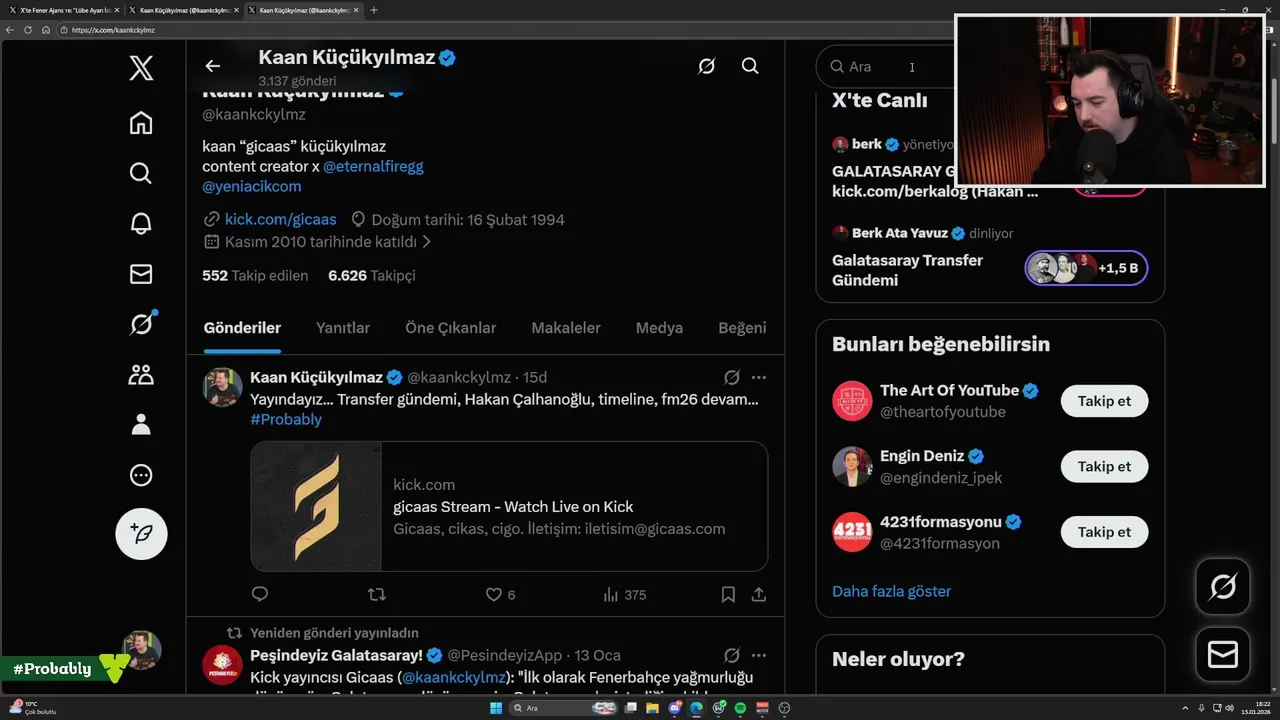
Task: Open the Makaleler tab
Action: pyautogui.click(x=566, y=328)
